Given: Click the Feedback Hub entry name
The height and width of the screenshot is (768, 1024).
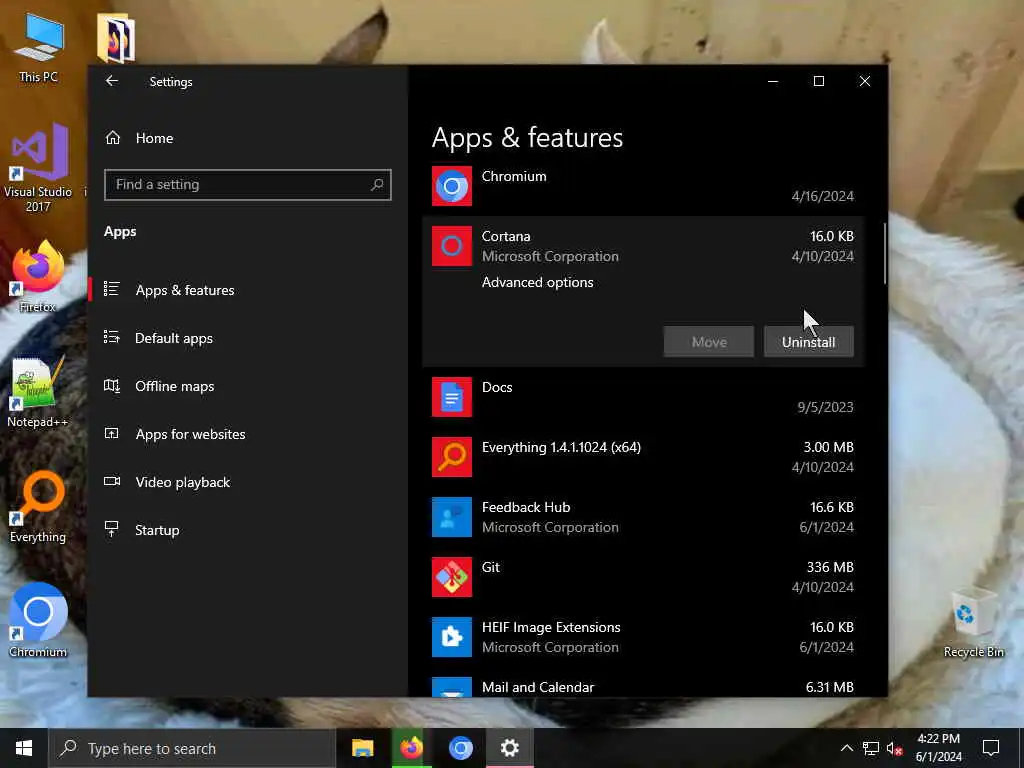Looking at the screenshot, I should pos(526,507).
